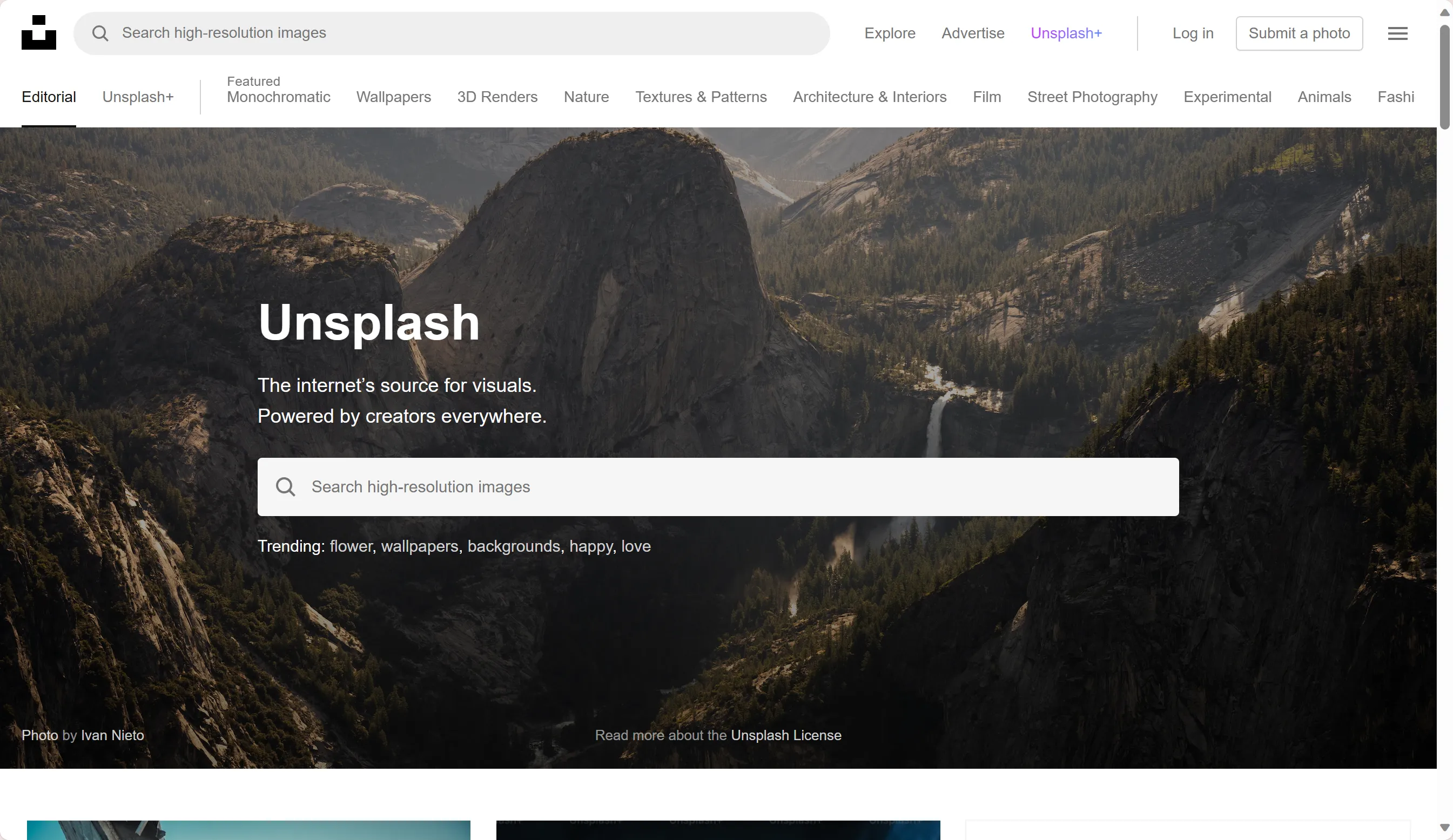Click the scrollbar up arrow
The height and width of the screenshot is (840, 1453).
tap(1444, 11)
